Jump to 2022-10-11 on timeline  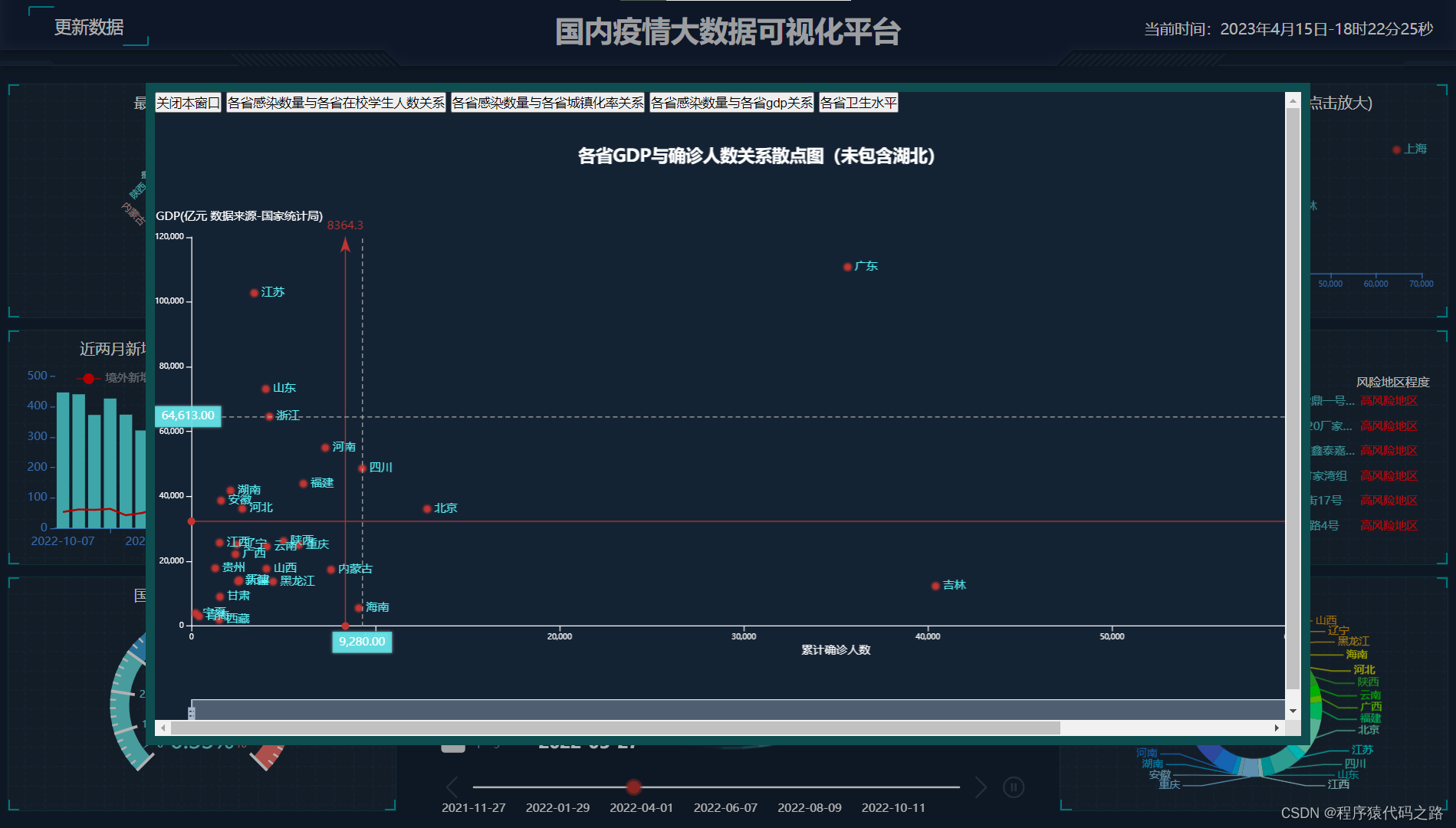pos(893,807)
